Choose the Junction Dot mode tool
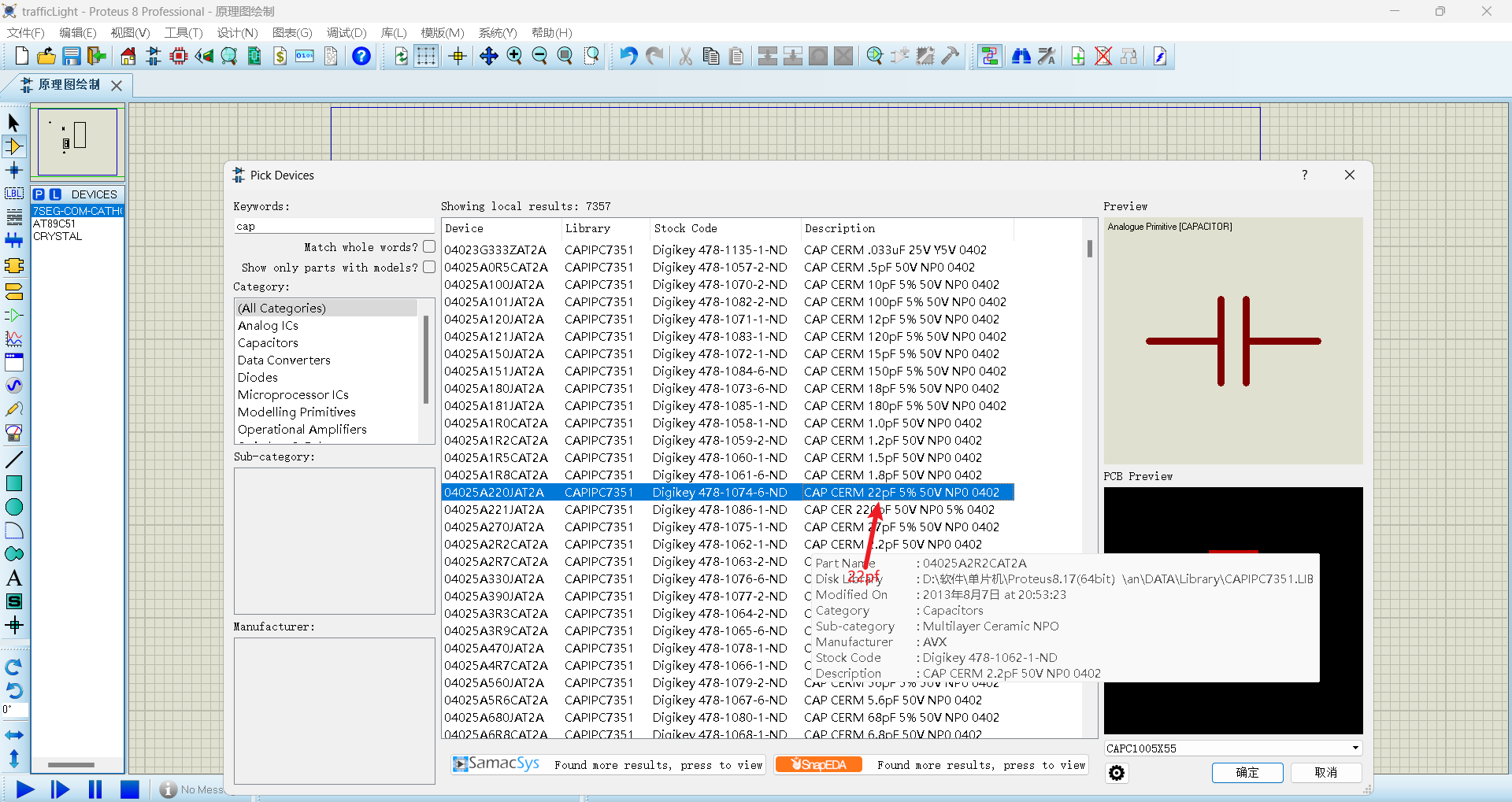Viewport: 1512px width, 802px height. (x=13, y=170)
